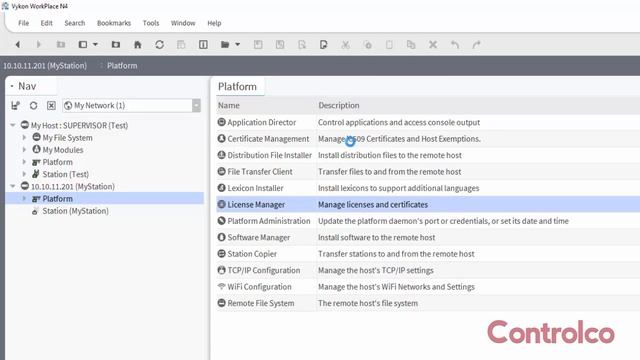Click 10.10.11.201 (MyStation) in the path bar
The image size is (640, 360).
tap(45, 66)
